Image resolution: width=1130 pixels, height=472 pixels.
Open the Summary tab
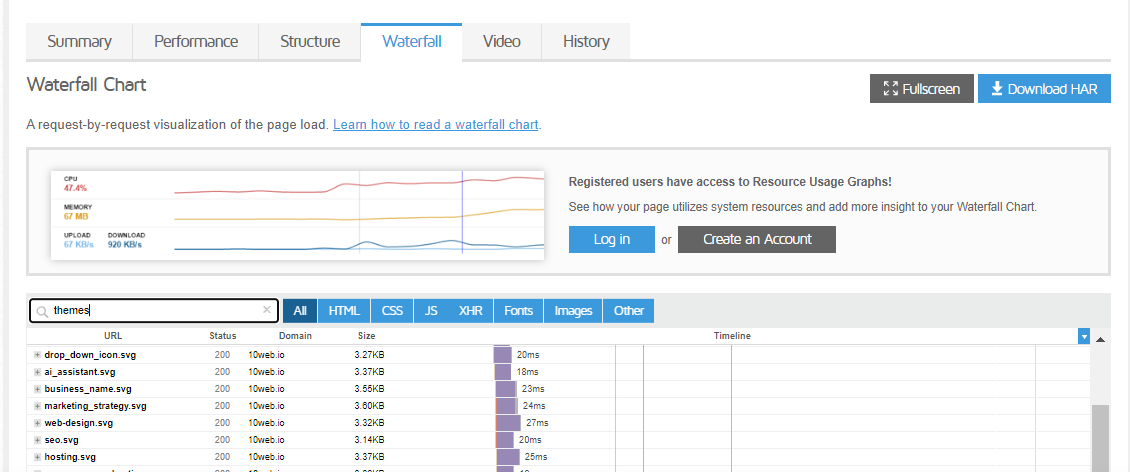click(79, 42)
